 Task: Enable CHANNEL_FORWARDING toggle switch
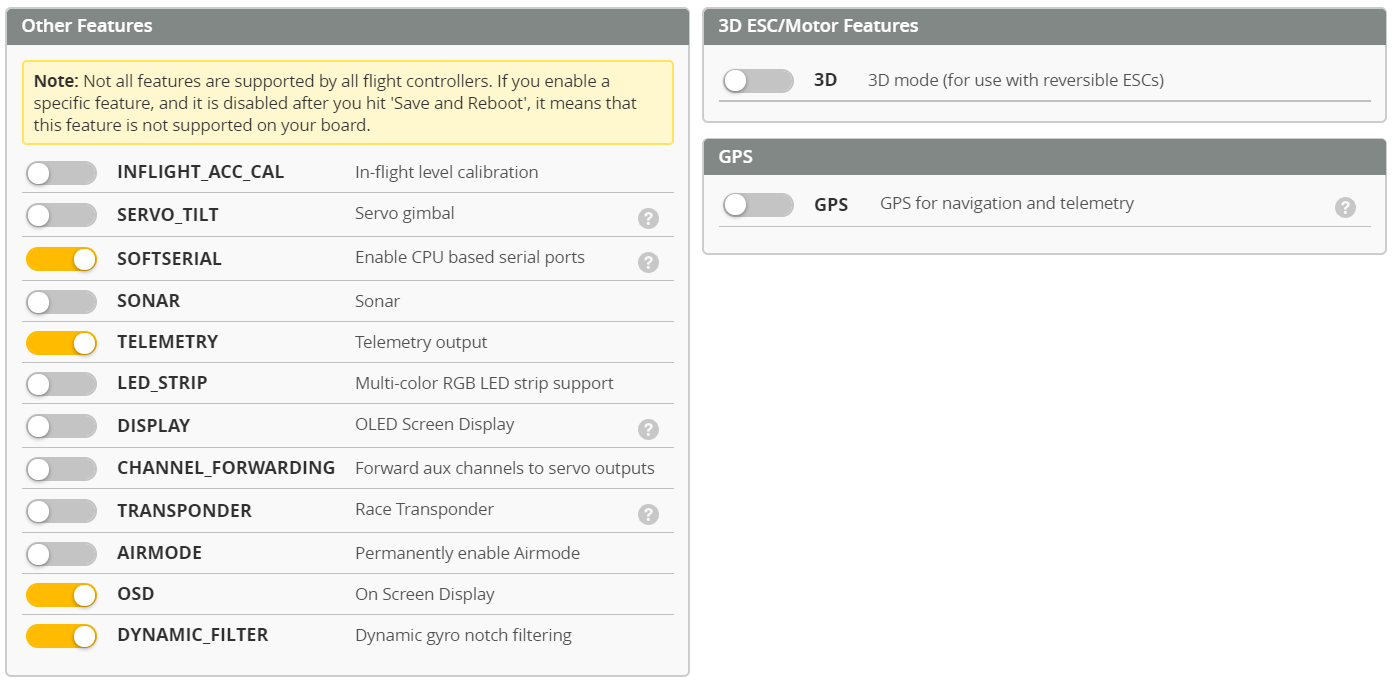61,468
